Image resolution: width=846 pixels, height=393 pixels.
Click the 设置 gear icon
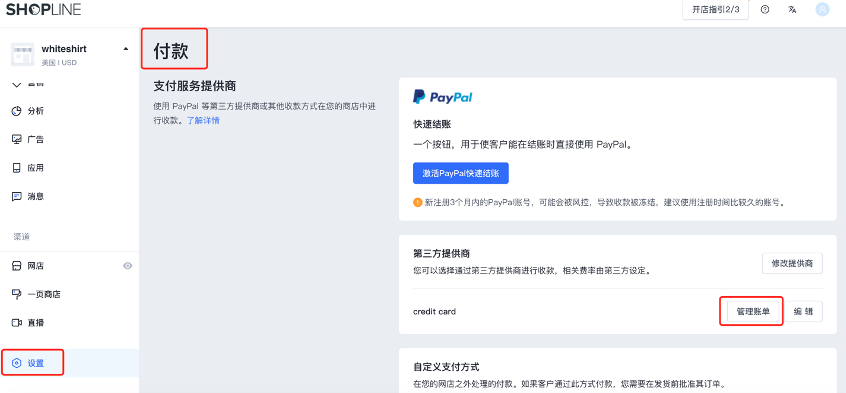[x=17, y=363]
